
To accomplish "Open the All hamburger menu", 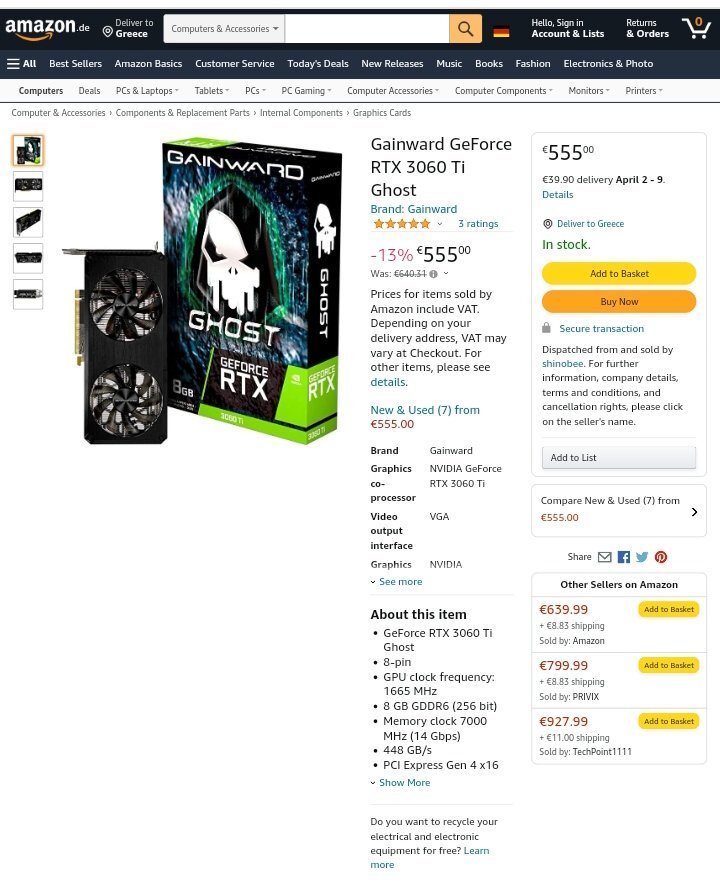I will point(22,64).
